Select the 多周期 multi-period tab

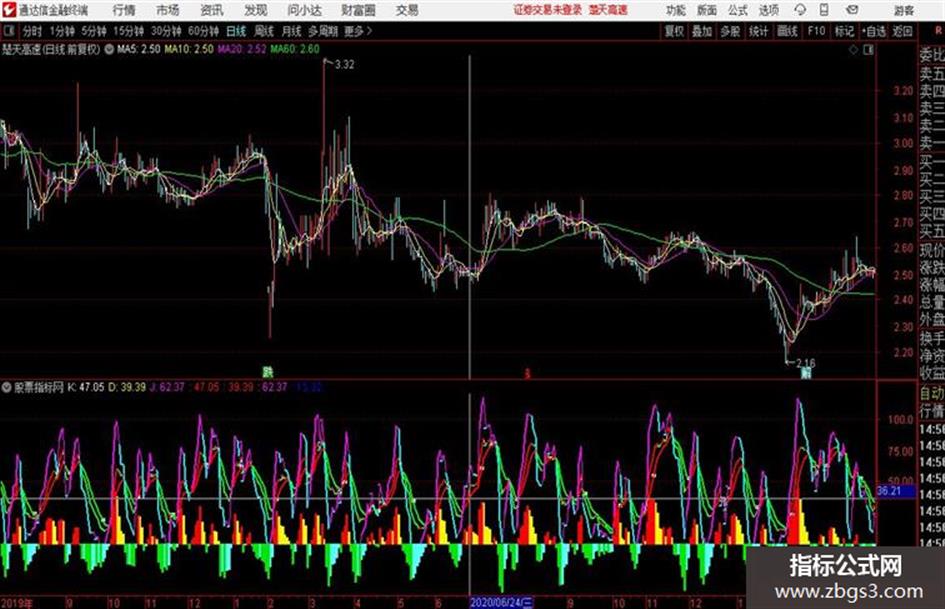tap(323, 31)
